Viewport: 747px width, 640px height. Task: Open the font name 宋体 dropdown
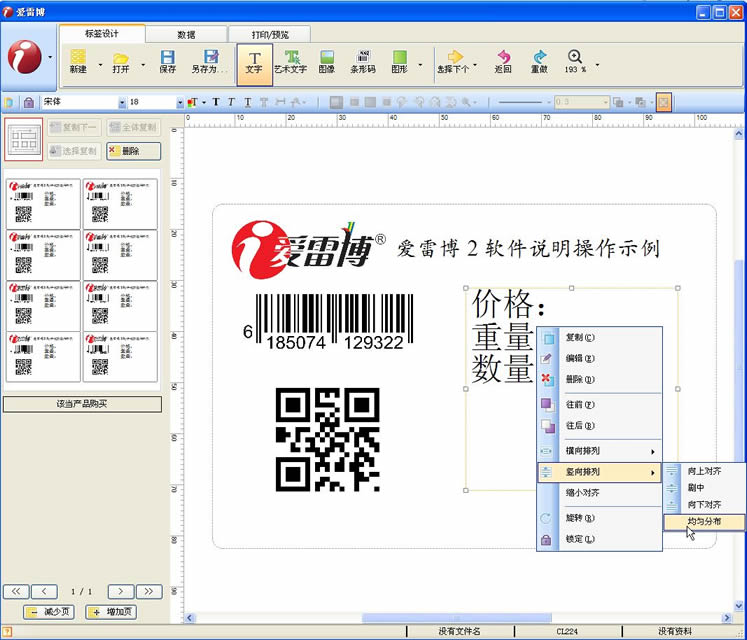coord(122,102)
